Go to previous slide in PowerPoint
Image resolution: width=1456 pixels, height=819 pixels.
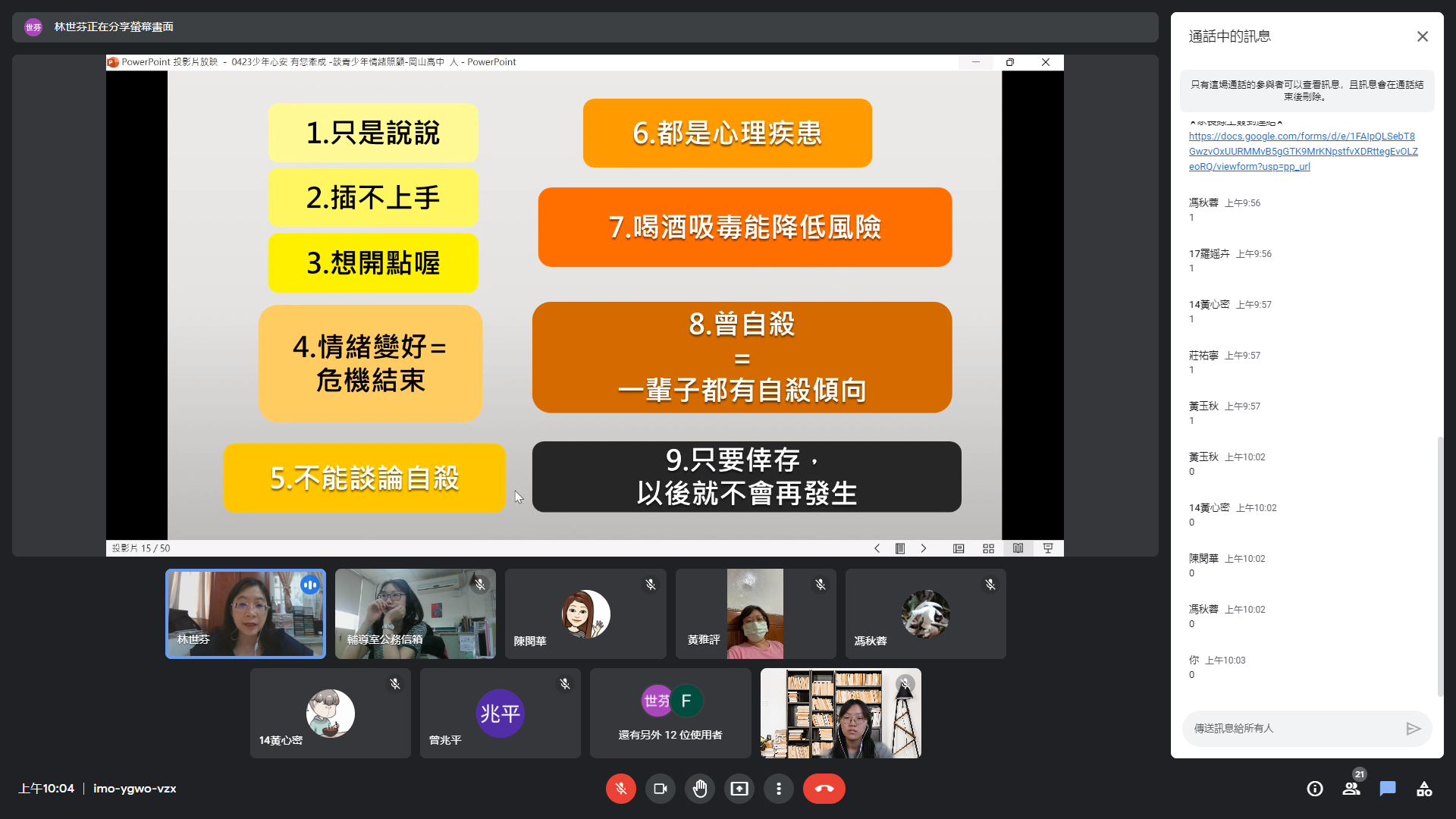click(877, 548)
